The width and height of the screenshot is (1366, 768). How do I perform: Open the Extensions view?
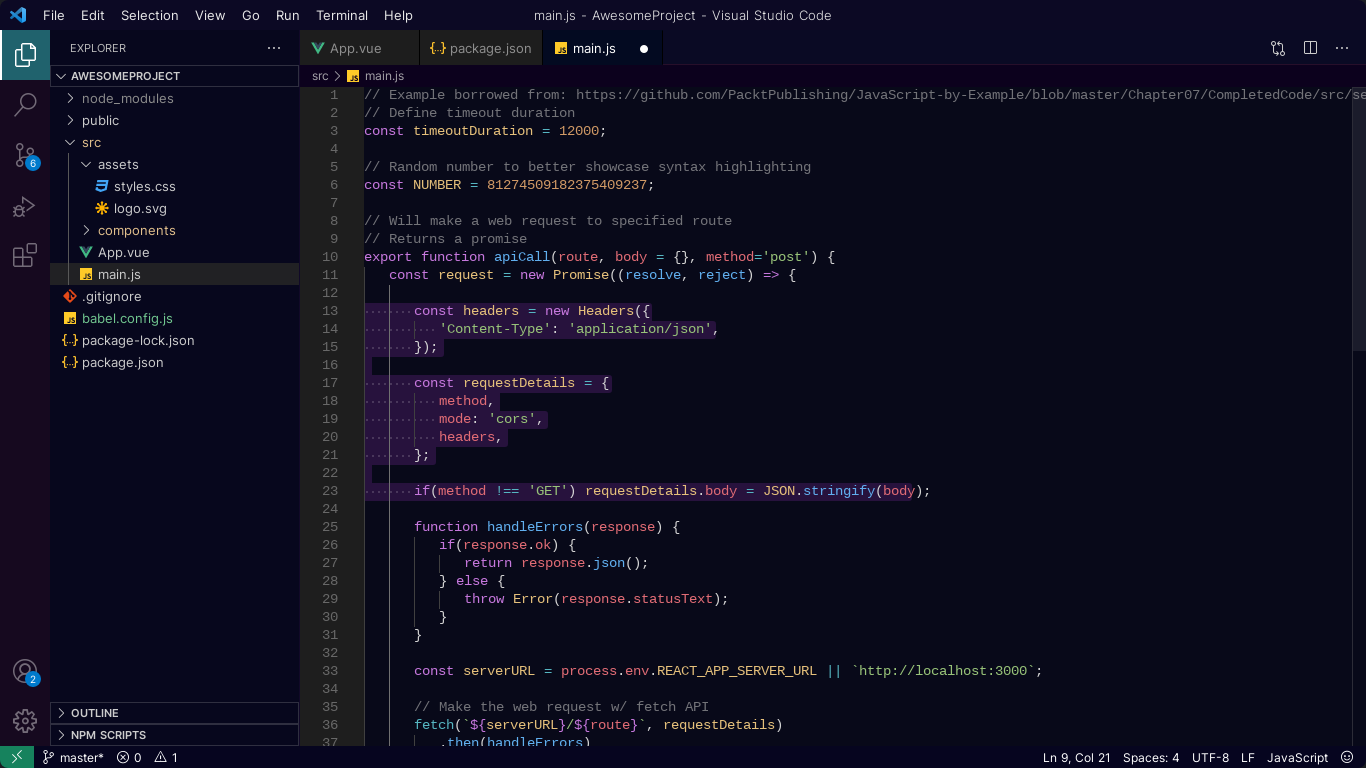tap(25, 256)
